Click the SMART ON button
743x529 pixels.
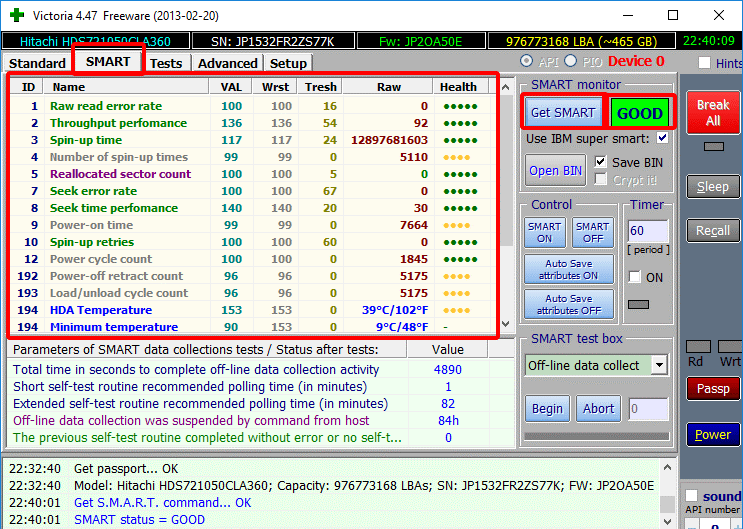tap(544, 232)
